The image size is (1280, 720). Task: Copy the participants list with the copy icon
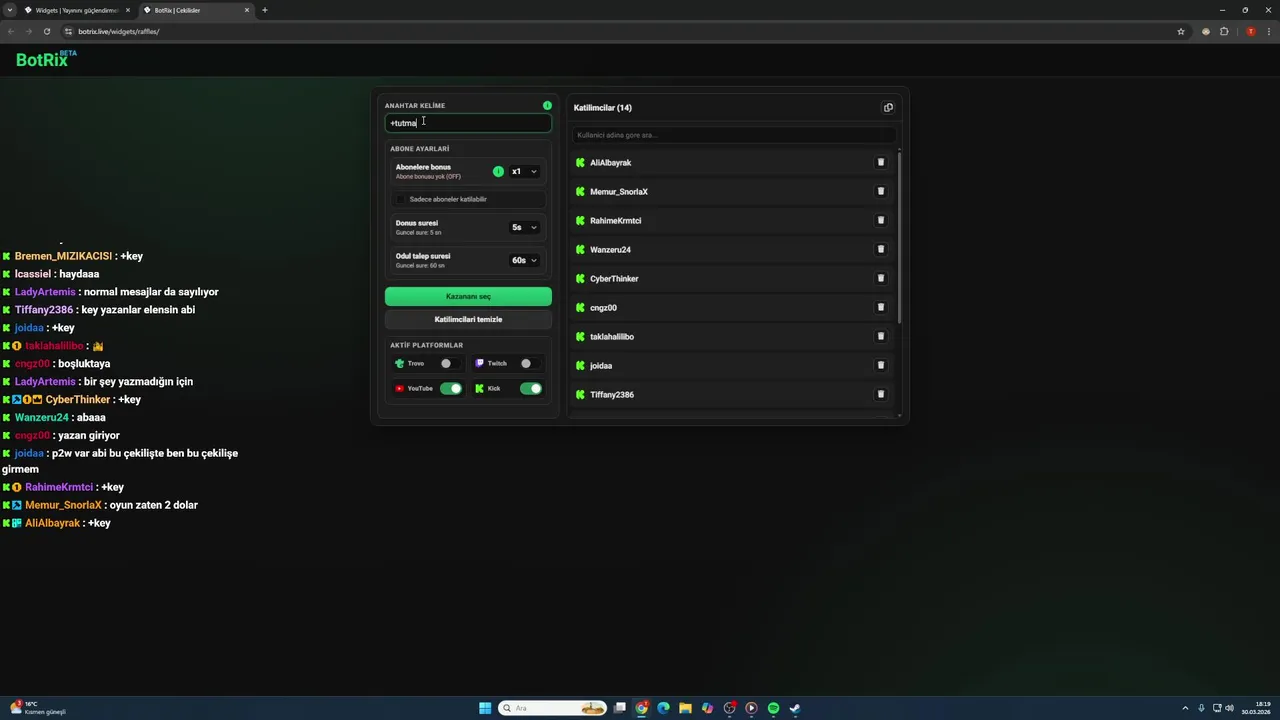888,108
